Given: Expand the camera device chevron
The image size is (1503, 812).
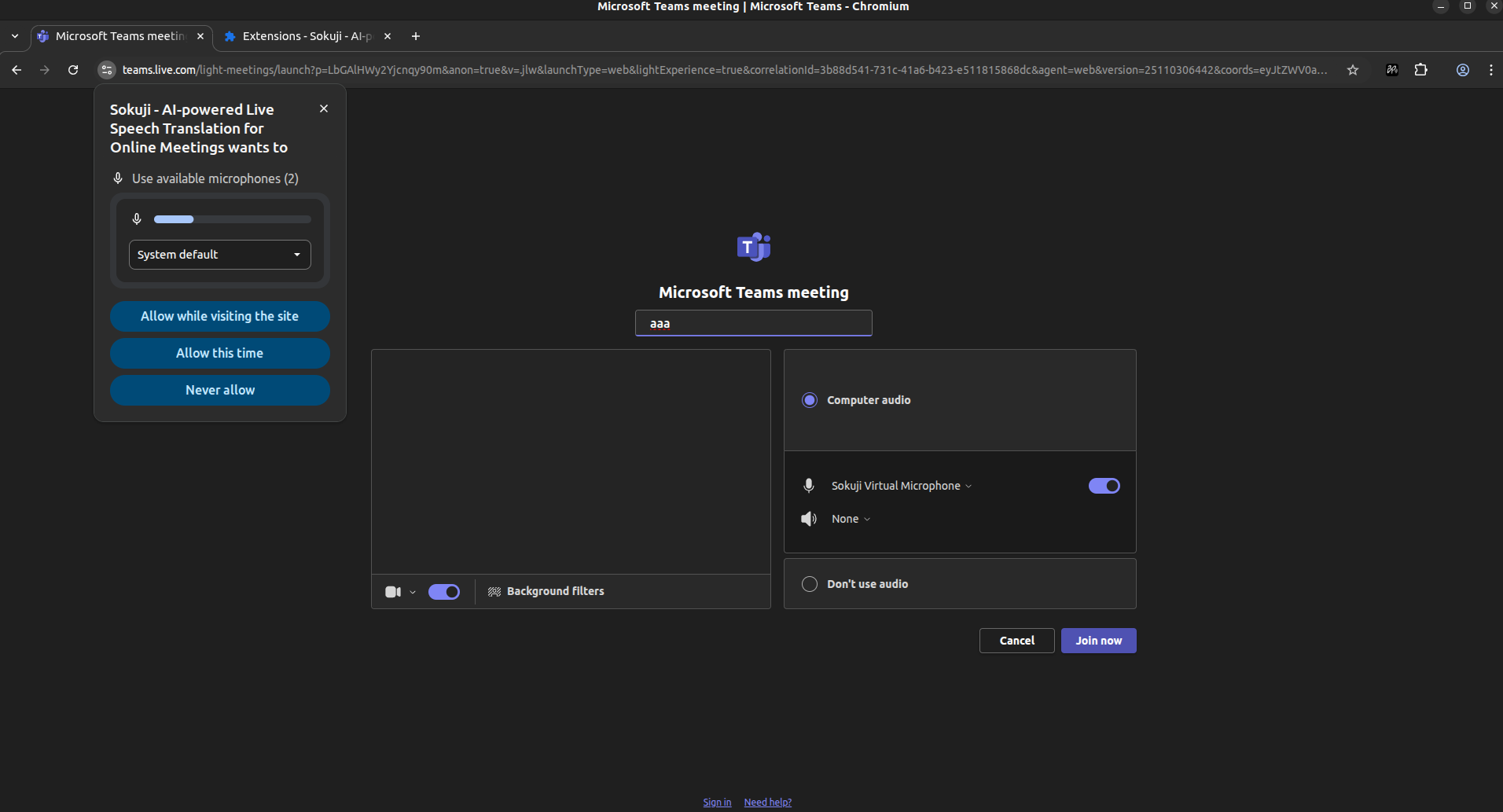Looking at the screenshot, I should tap(413, 592).
